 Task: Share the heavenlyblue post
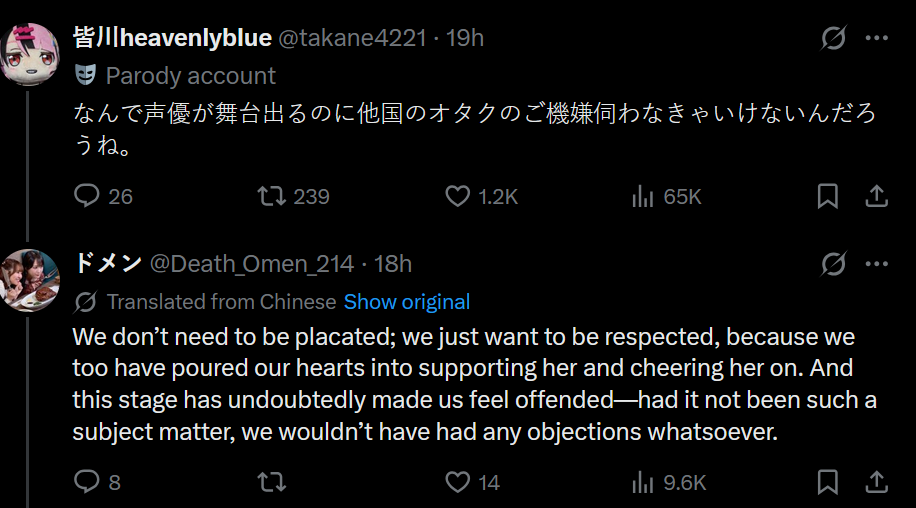tap(876, 196)
